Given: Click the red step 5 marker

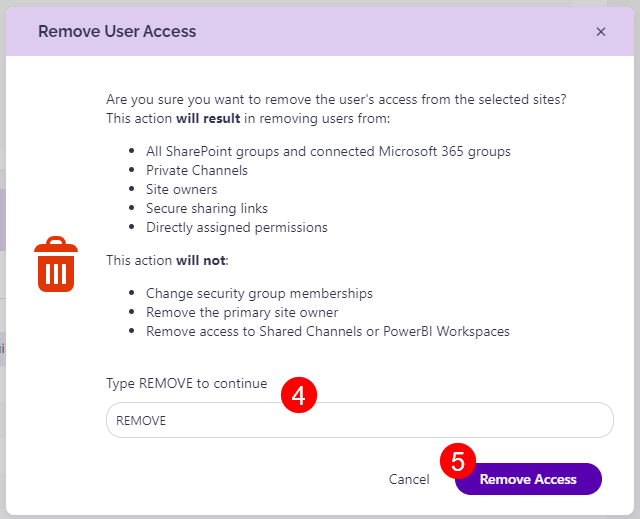Looking at the screenshot, I should [x=458, y=462].
